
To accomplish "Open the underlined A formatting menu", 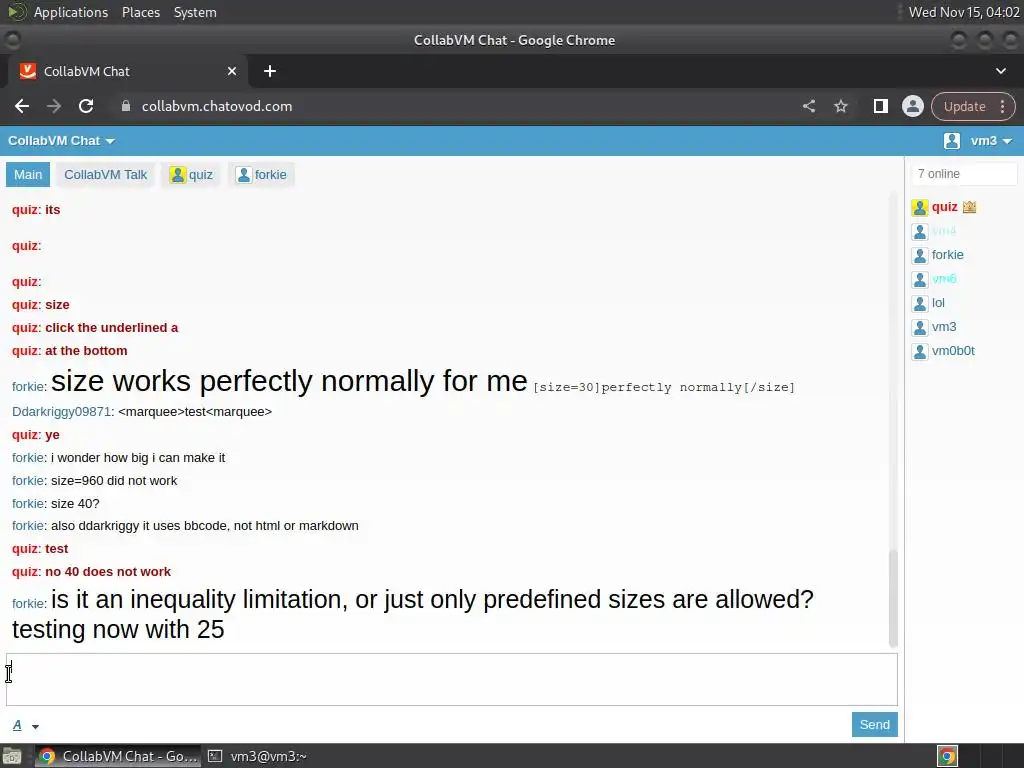I will (x=17, y=725).
